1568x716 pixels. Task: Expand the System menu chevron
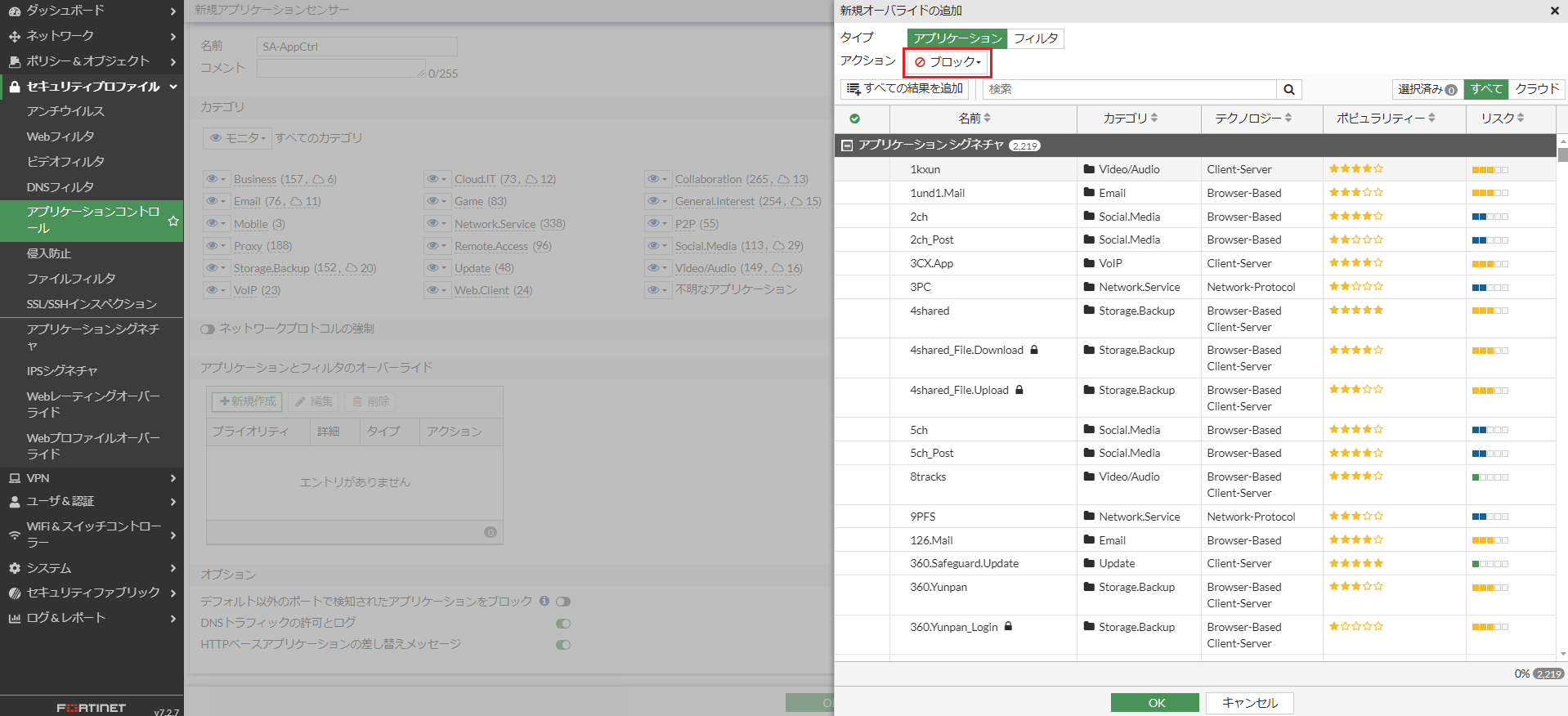[x=172, y=568]
